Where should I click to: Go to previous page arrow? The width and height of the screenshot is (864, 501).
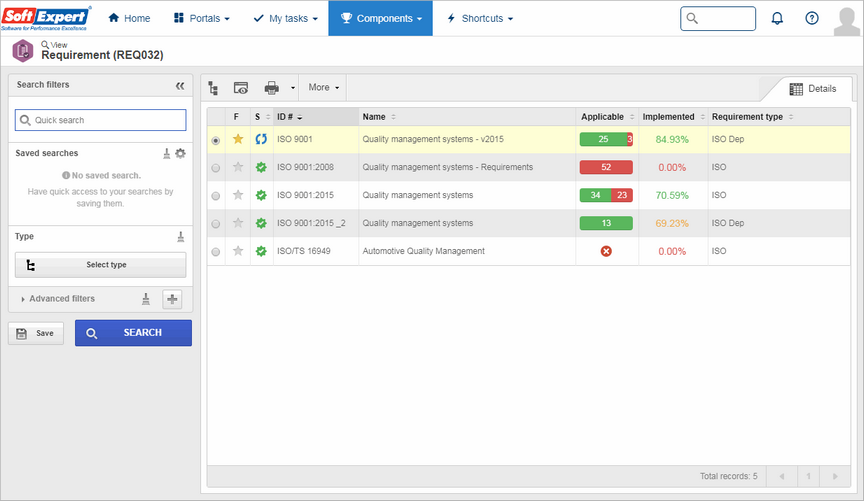[782, 476]
